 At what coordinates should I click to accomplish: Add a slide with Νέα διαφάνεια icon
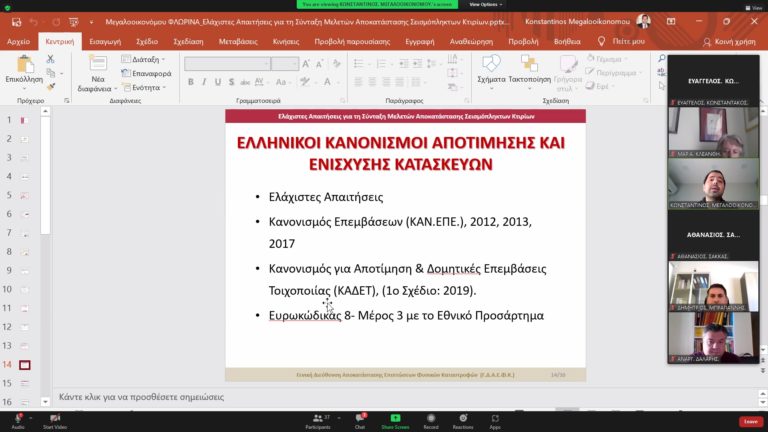pyautogui.click(x=98, y=64)
